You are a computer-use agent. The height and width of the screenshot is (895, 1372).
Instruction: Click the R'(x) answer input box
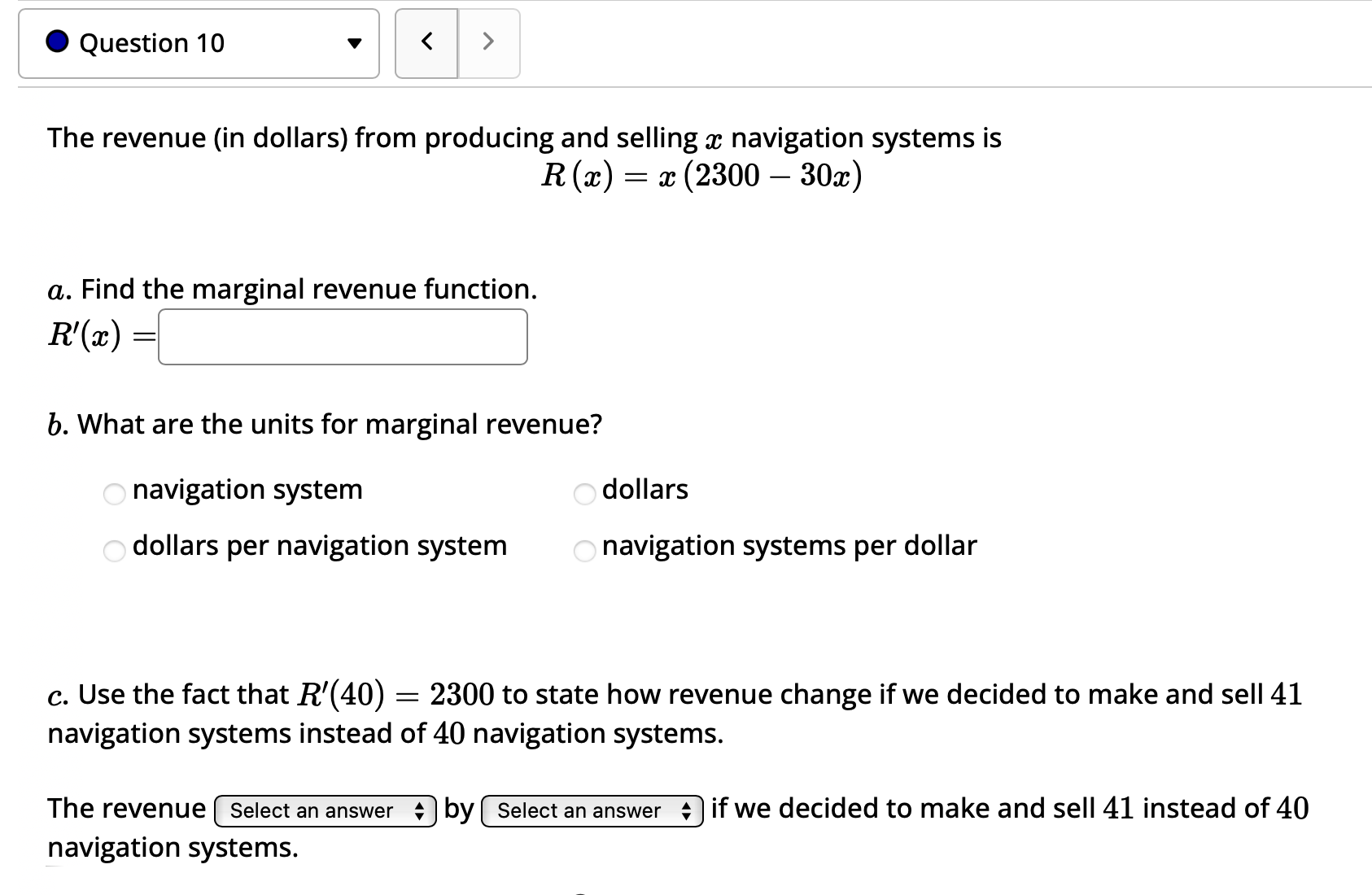[342, 336]
